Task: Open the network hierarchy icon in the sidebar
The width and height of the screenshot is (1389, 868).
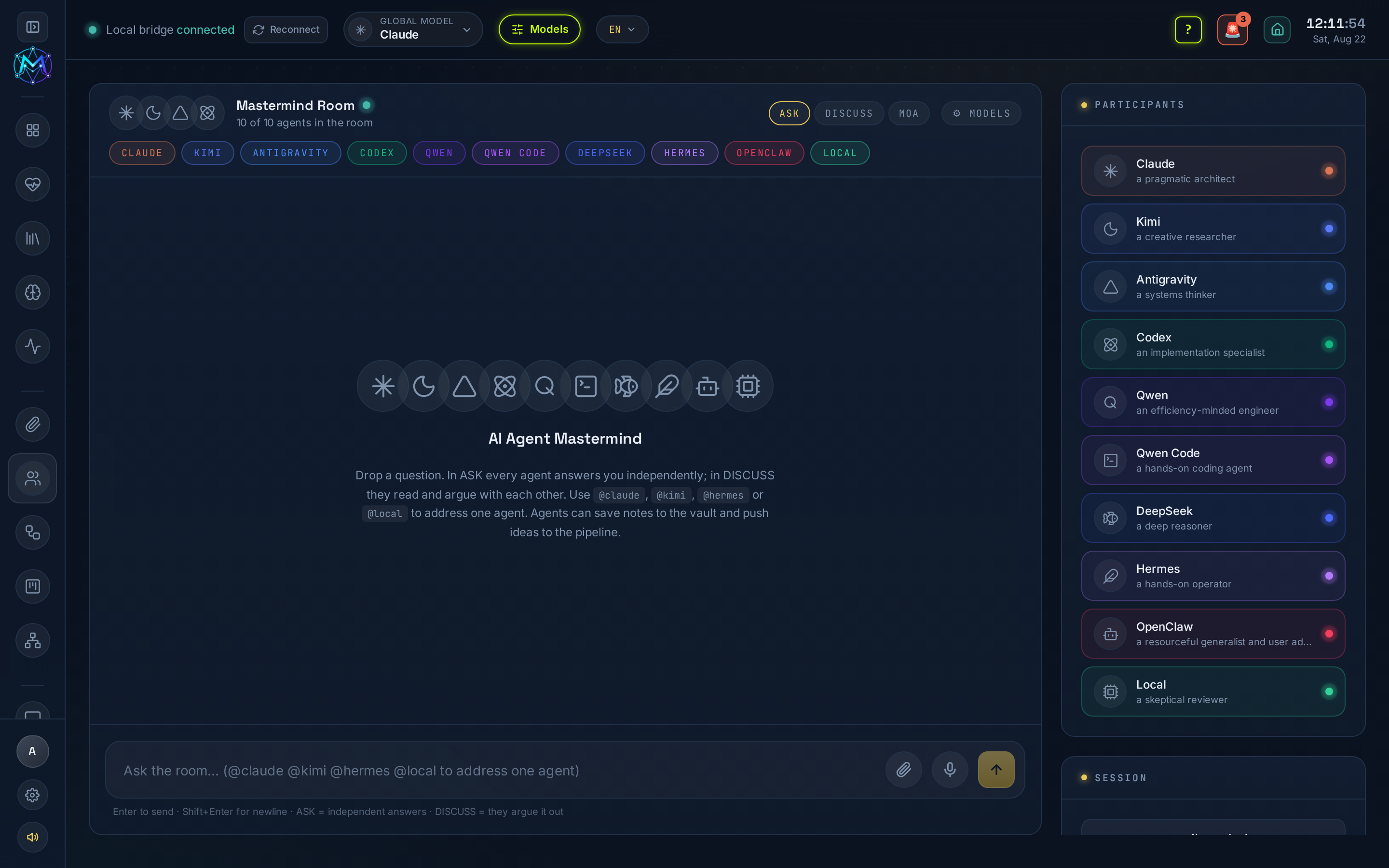Action: (x=33, y=640)
